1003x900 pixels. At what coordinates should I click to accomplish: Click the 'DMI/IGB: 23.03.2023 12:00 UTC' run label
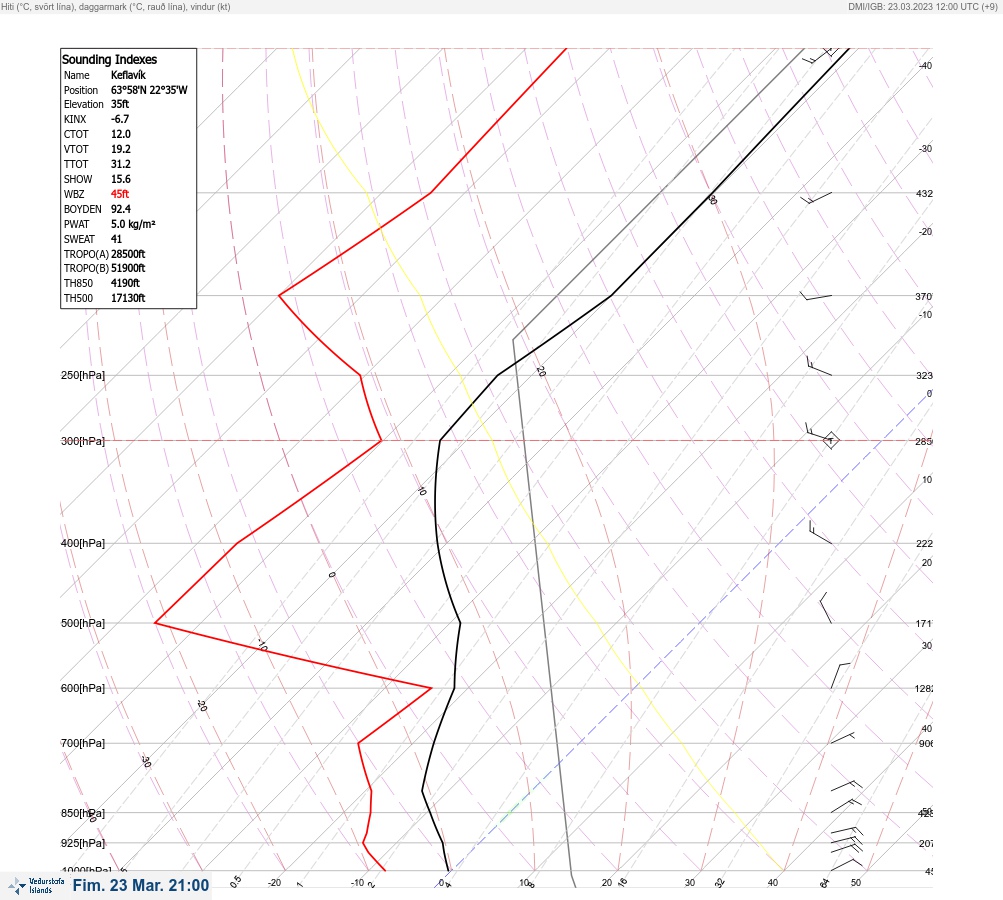click(x=913, y=6)
